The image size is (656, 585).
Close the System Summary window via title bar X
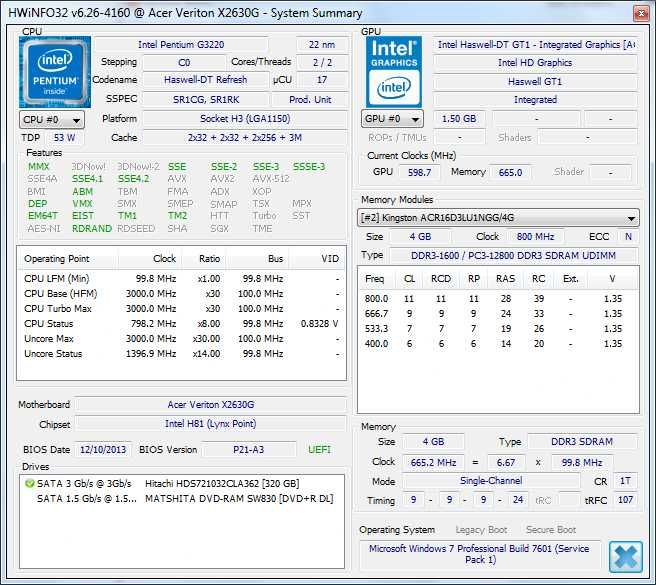click(x=641, y=14)
